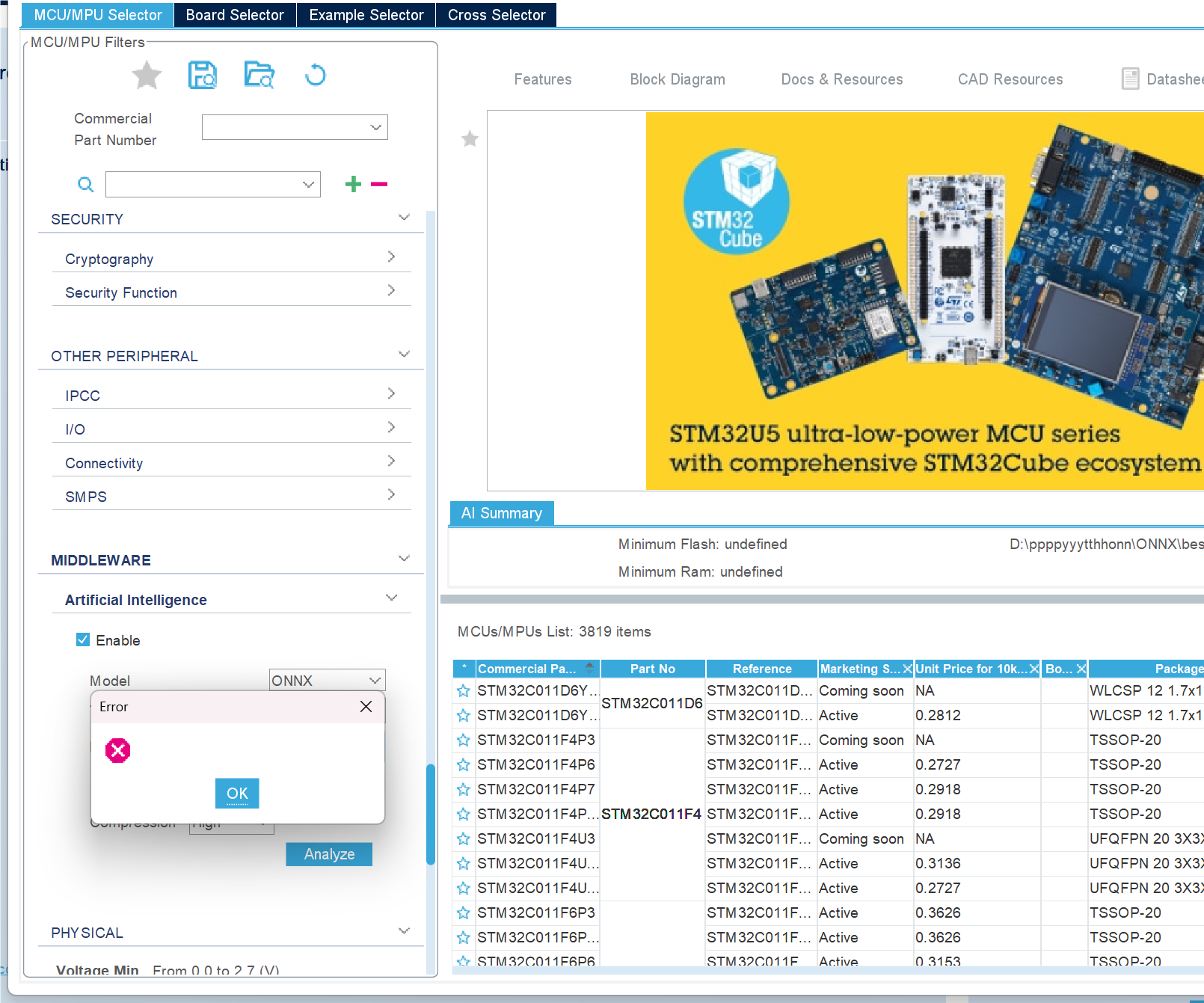The image size is (1204, 1003).
Task: Star the STM32C011F4U3 row
Action: point(464,839)
